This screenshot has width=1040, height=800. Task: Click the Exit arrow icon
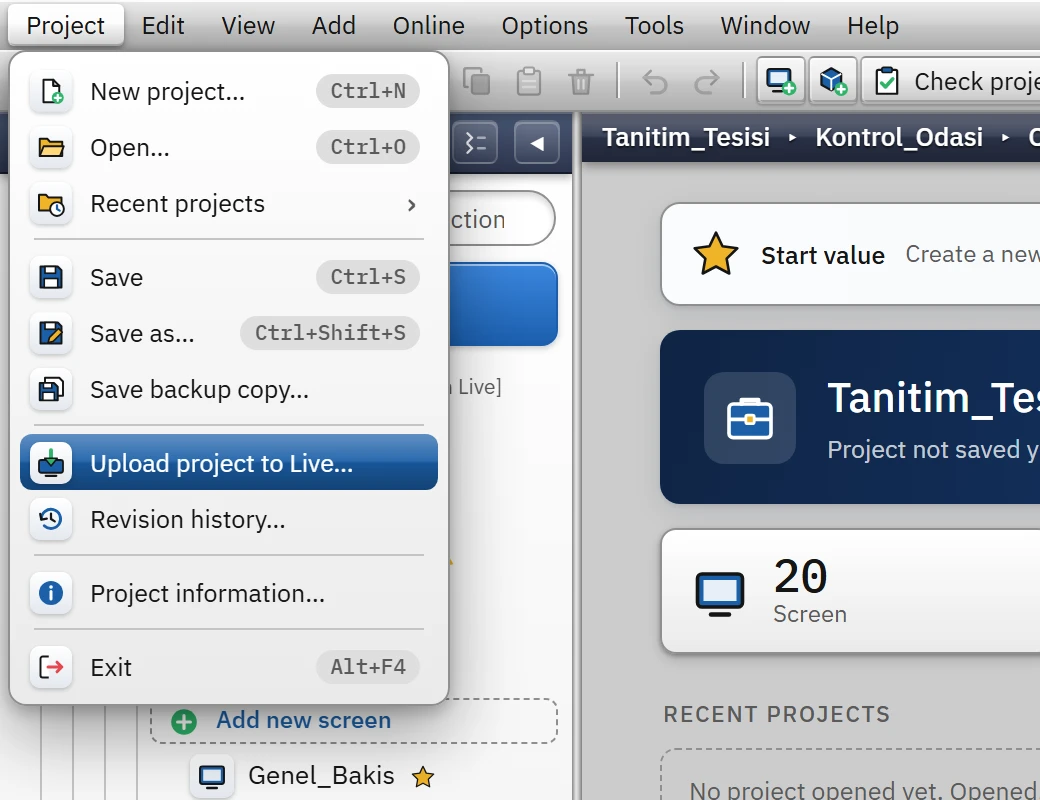[51, 667]
